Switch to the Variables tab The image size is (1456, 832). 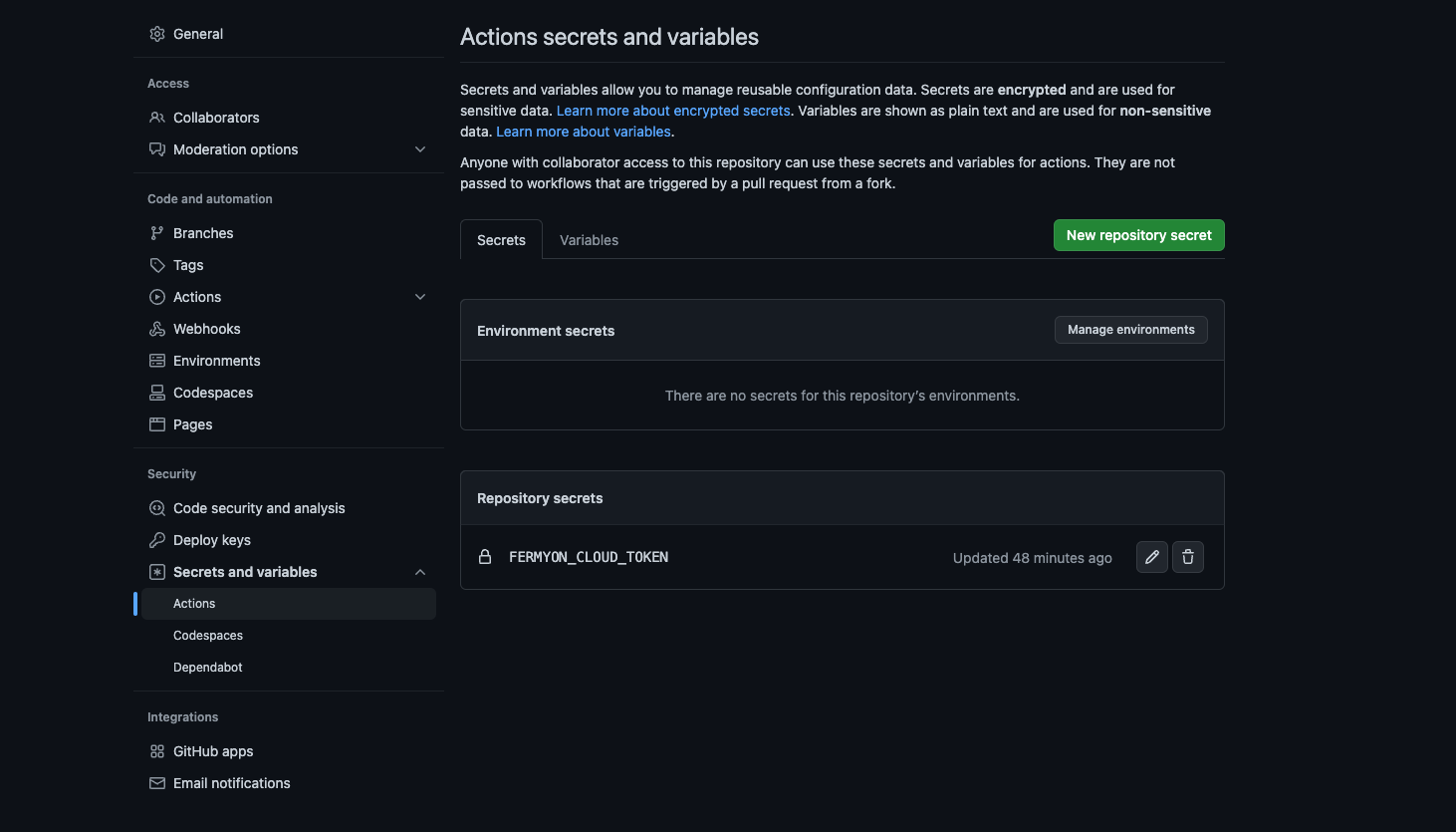(x=589, y=239)
